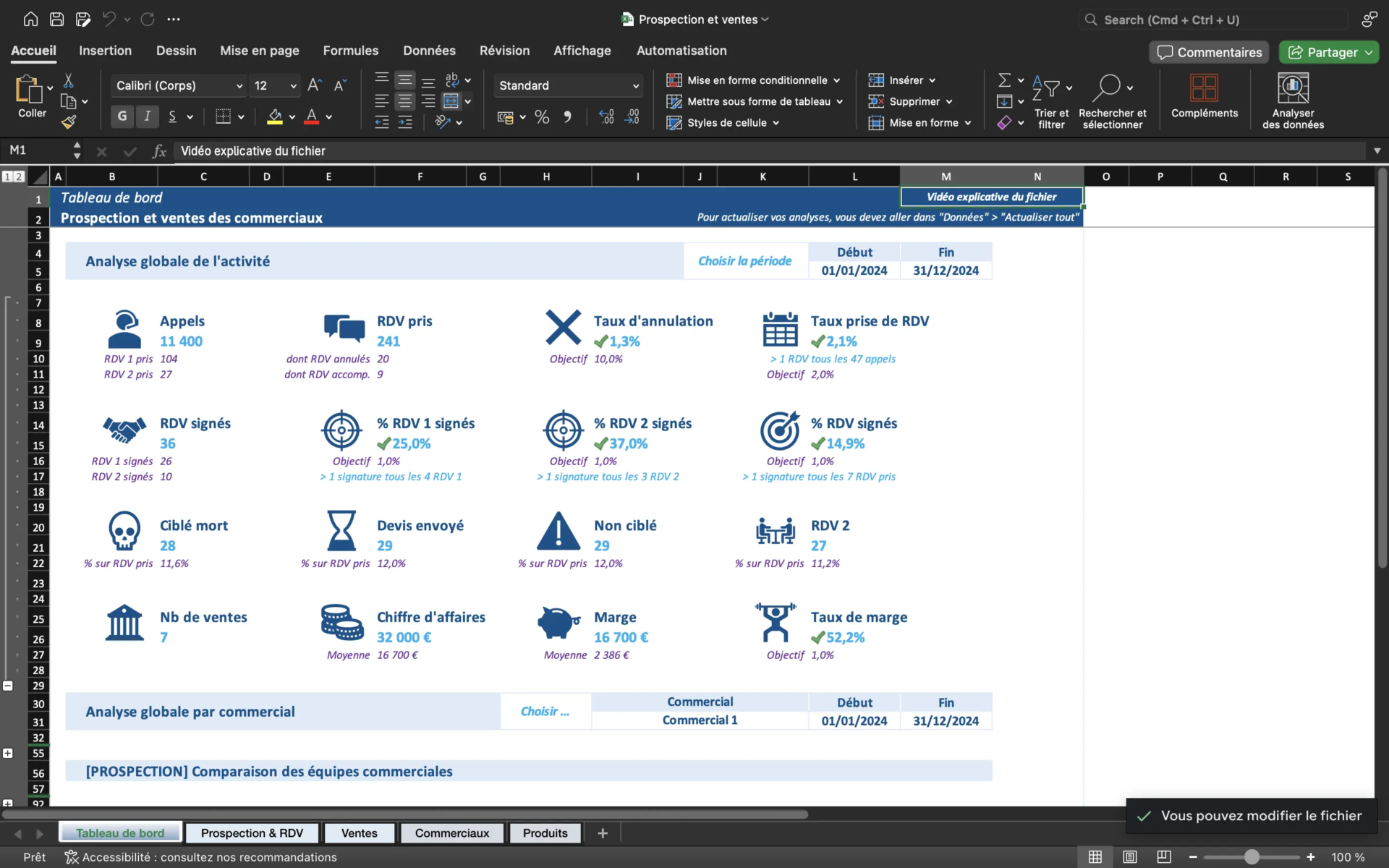Open the Prospection & RDV sheet tab

point(252,833)
